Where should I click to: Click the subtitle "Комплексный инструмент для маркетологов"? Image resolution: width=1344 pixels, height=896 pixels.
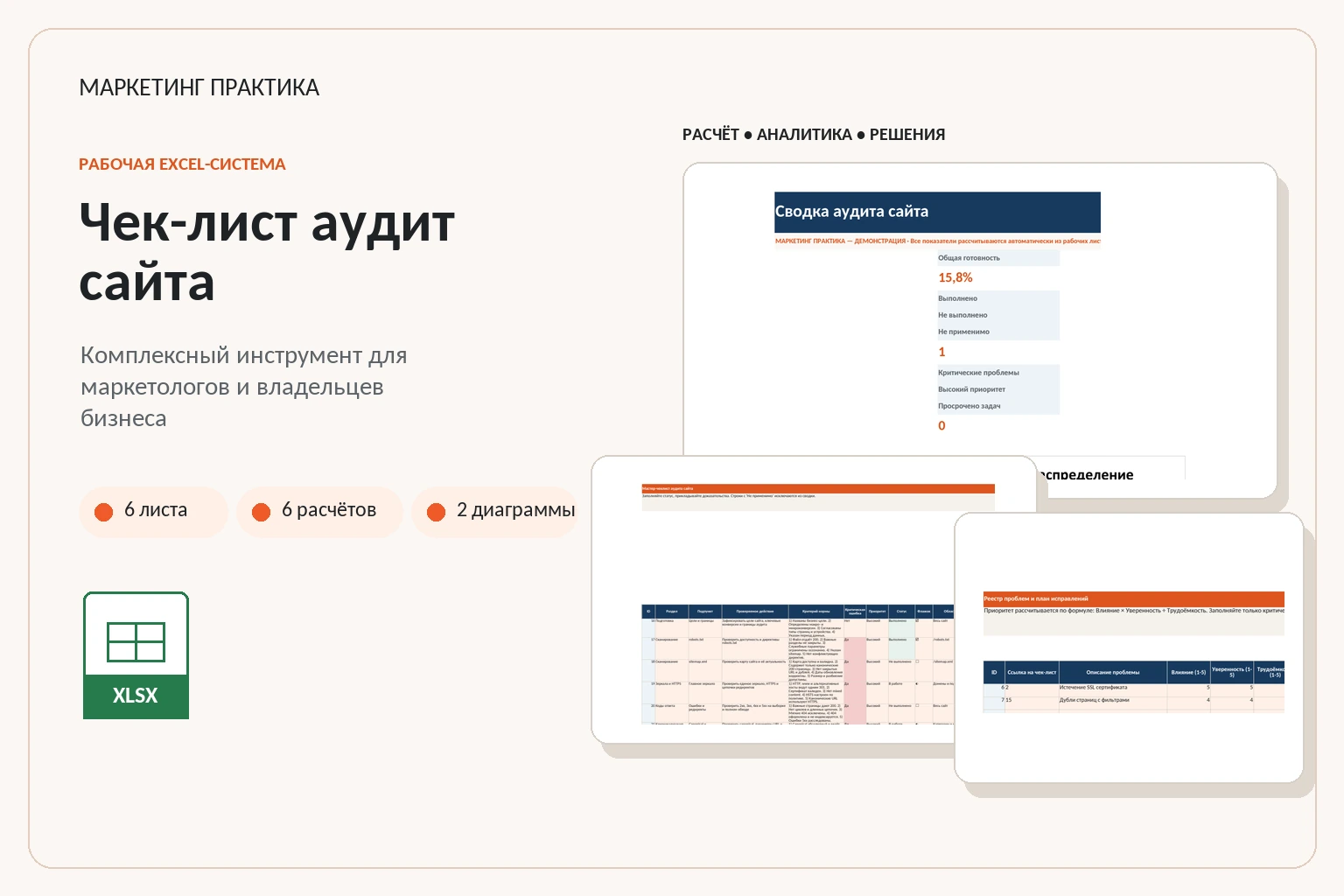[243, 387]
